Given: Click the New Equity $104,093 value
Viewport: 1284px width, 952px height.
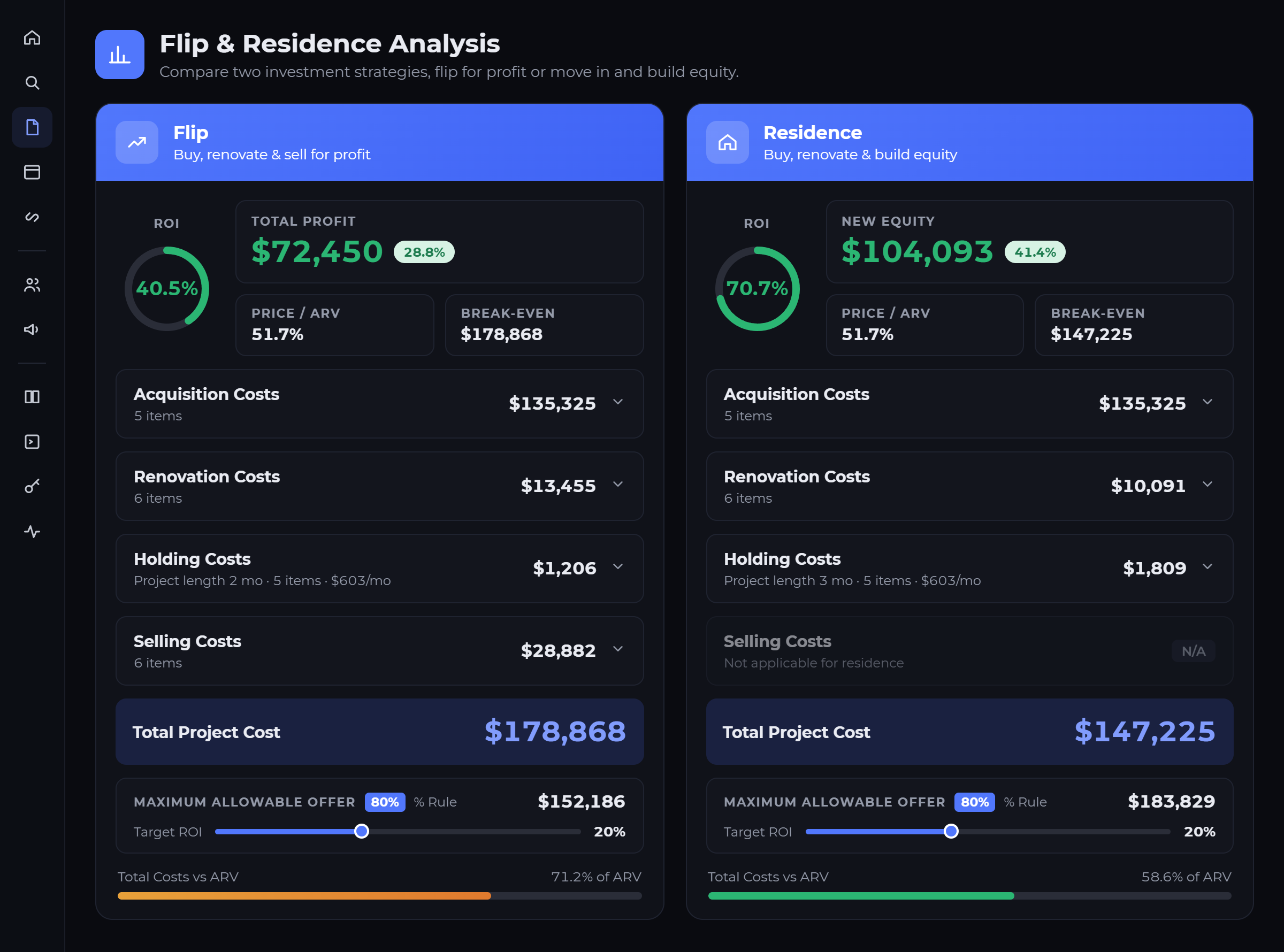Looking at the screenshot, I should coord(918,252).
